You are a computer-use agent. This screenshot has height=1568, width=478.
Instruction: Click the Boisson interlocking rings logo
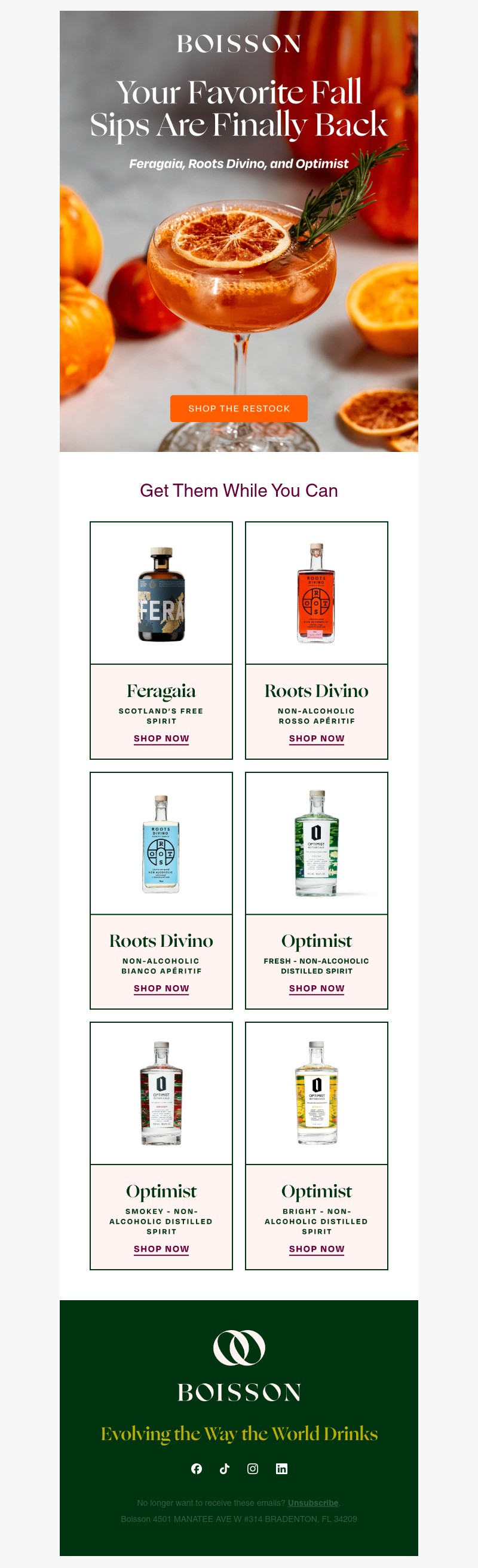[x=239, y=1347]
